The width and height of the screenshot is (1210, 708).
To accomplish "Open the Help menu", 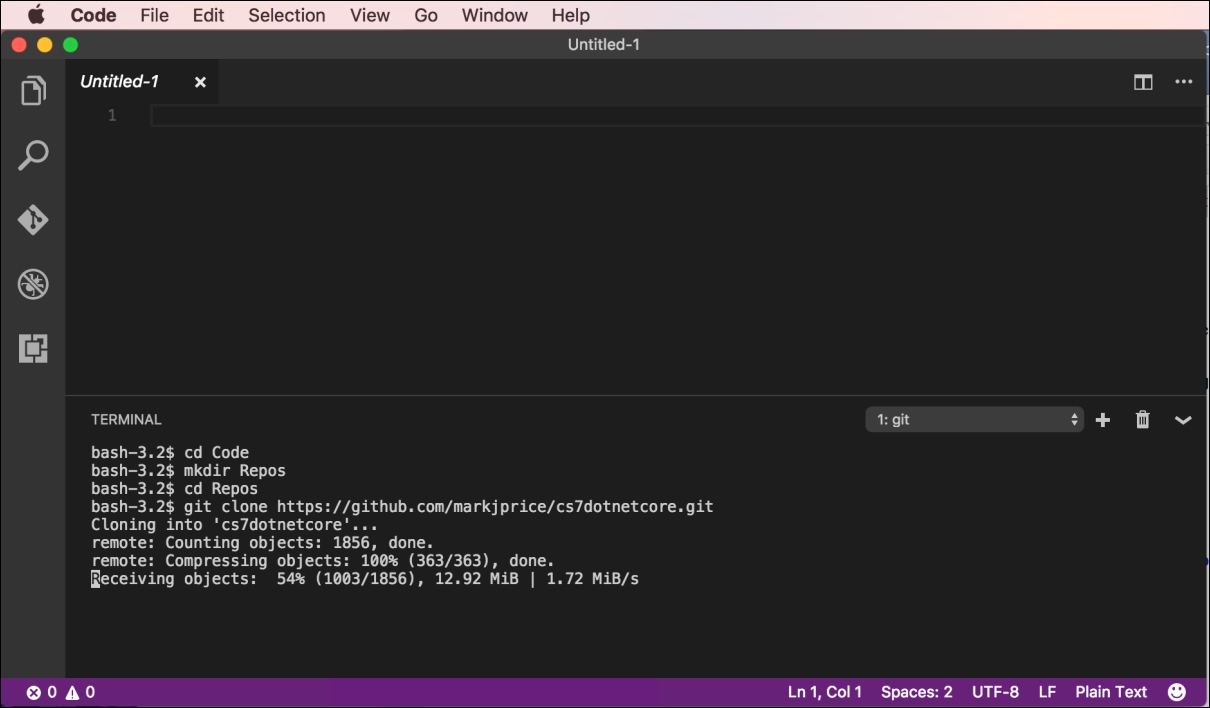I will [571, 15].
